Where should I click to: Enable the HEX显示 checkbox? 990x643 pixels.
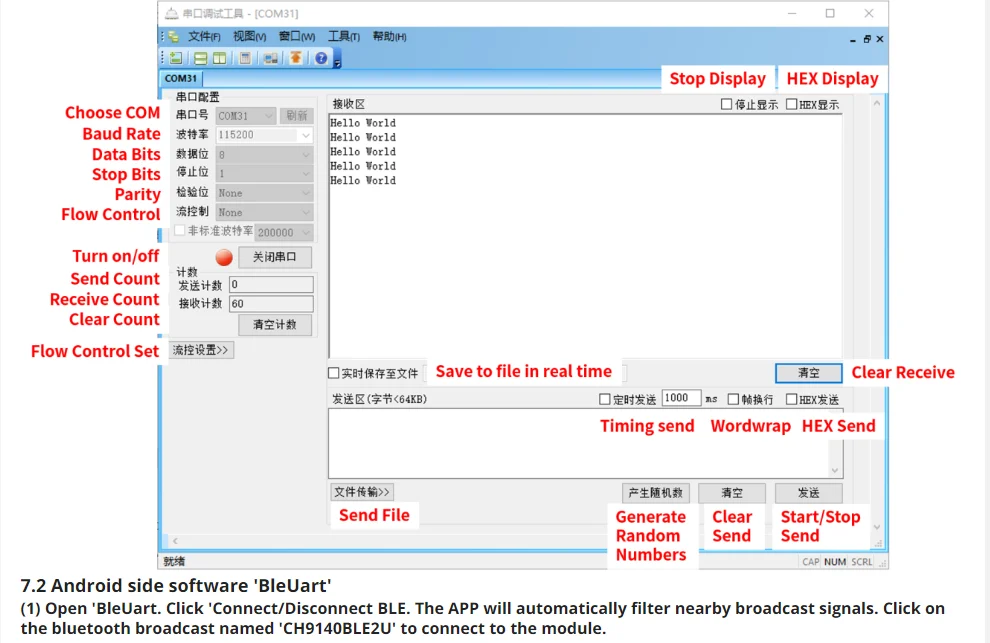coord(791,104)
